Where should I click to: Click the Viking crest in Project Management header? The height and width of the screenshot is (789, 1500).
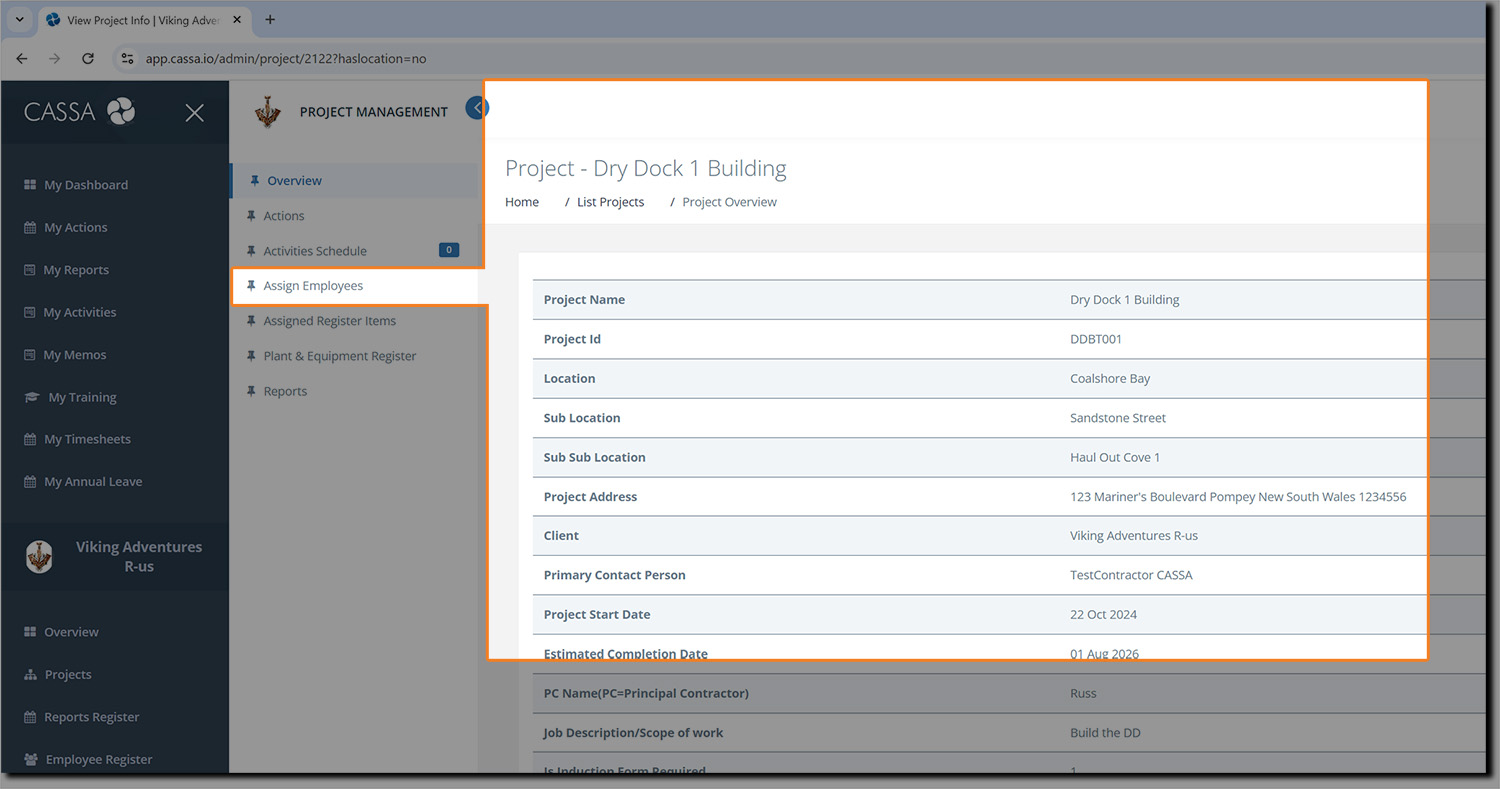[x=267, y=112]
